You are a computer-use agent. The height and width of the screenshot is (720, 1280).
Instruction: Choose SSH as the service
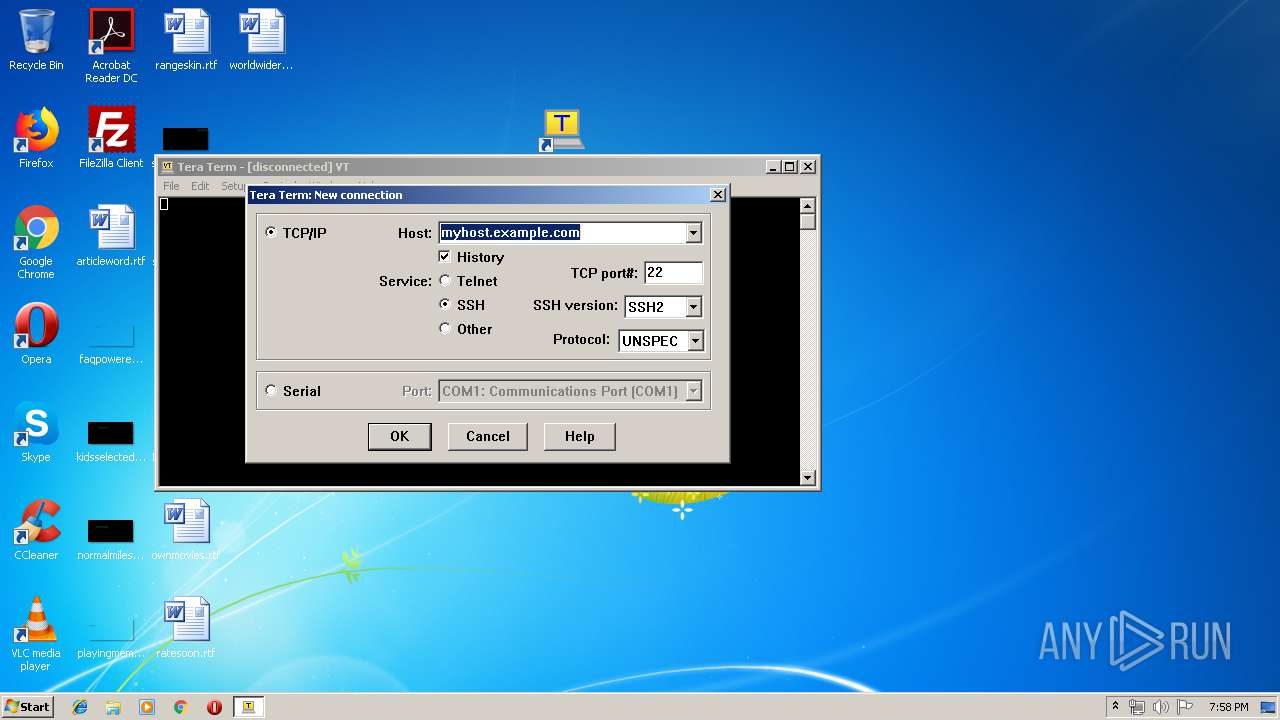[x=445, y=305]
